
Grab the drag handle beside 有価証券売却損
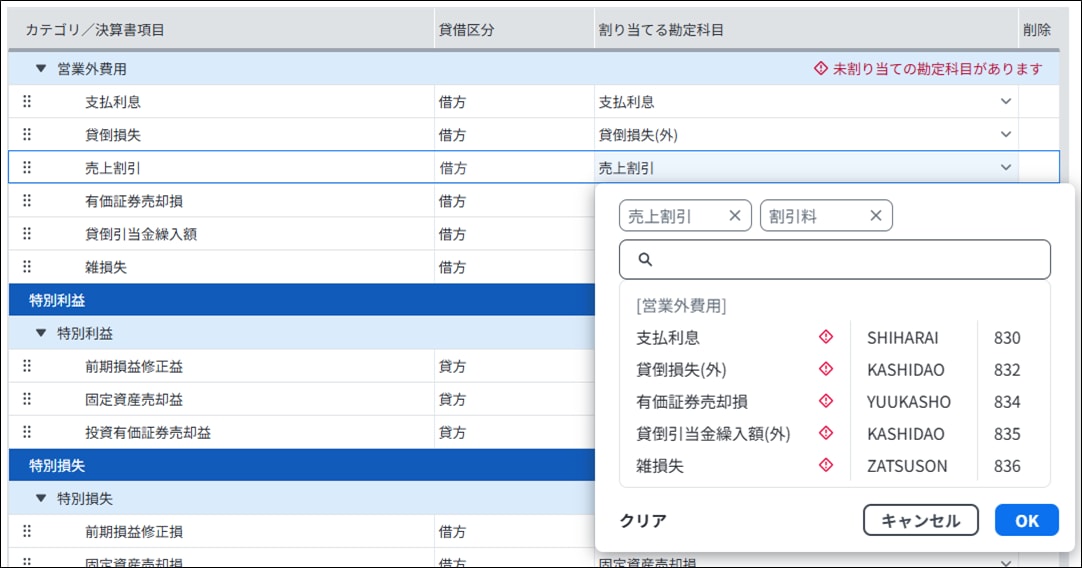pos(27,200)
